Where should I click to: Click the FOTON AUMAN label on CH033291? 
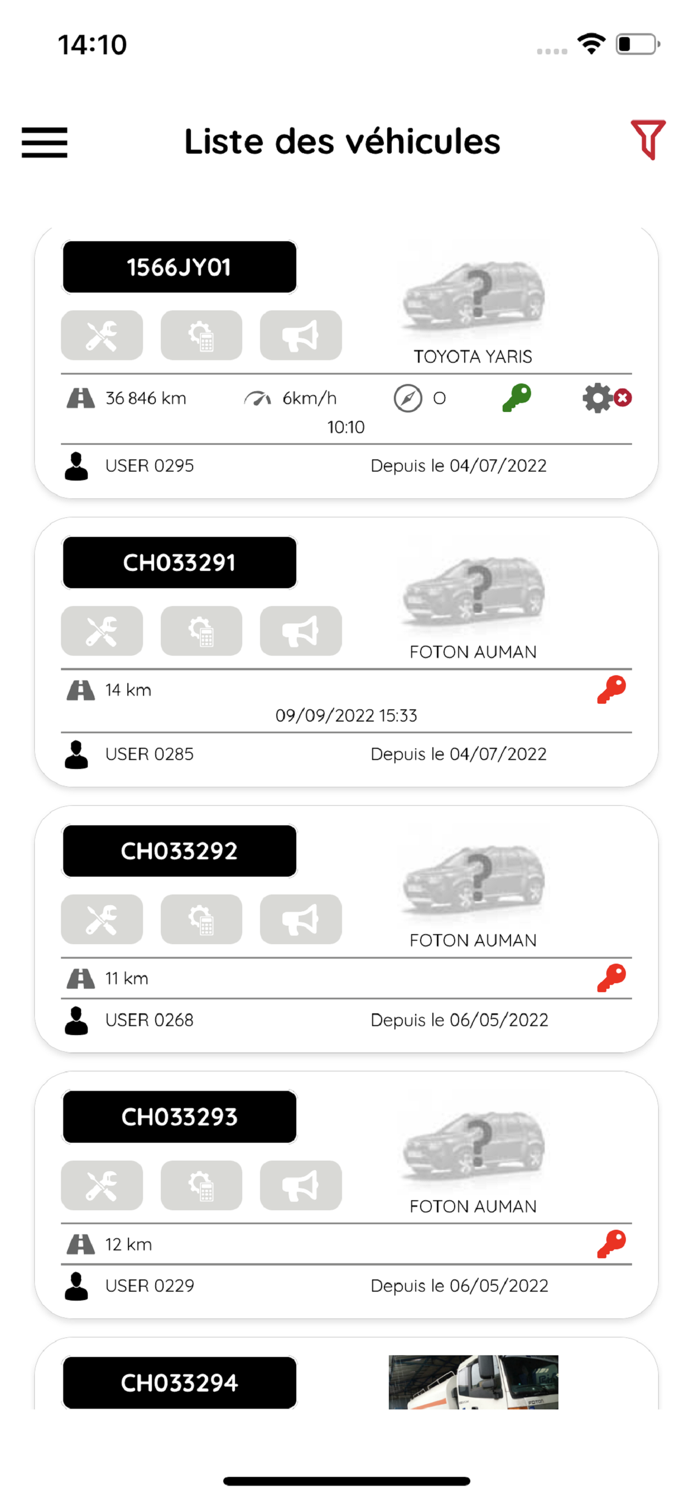(x=472, y=651)
